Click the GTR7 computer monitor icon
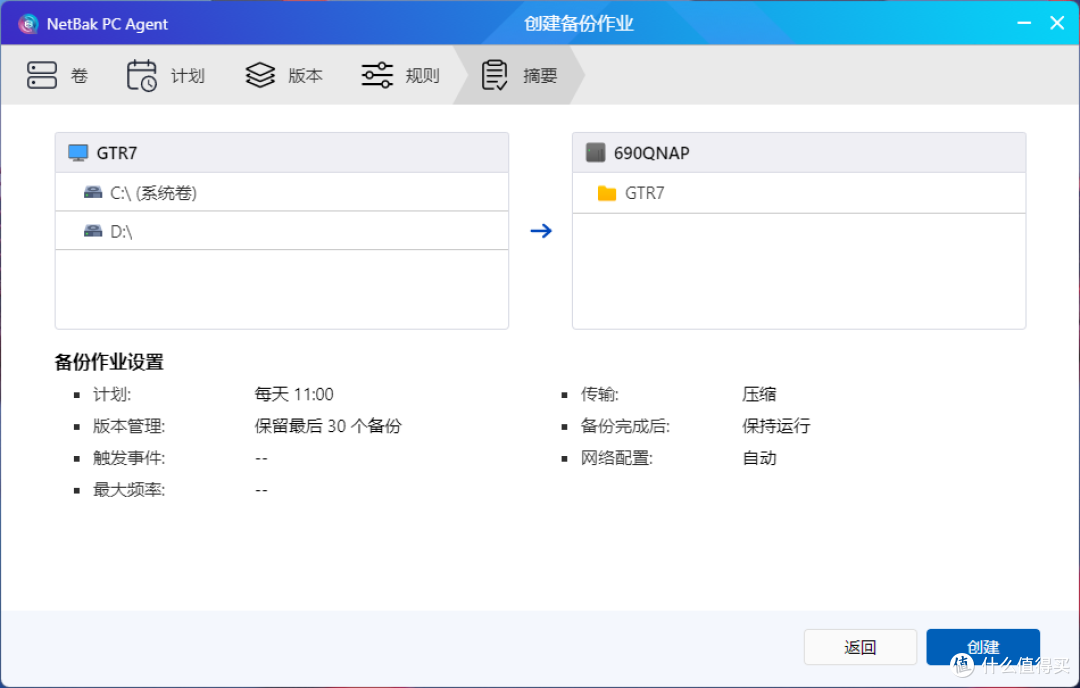The image size is (1080, 688). tap(78, 153)
